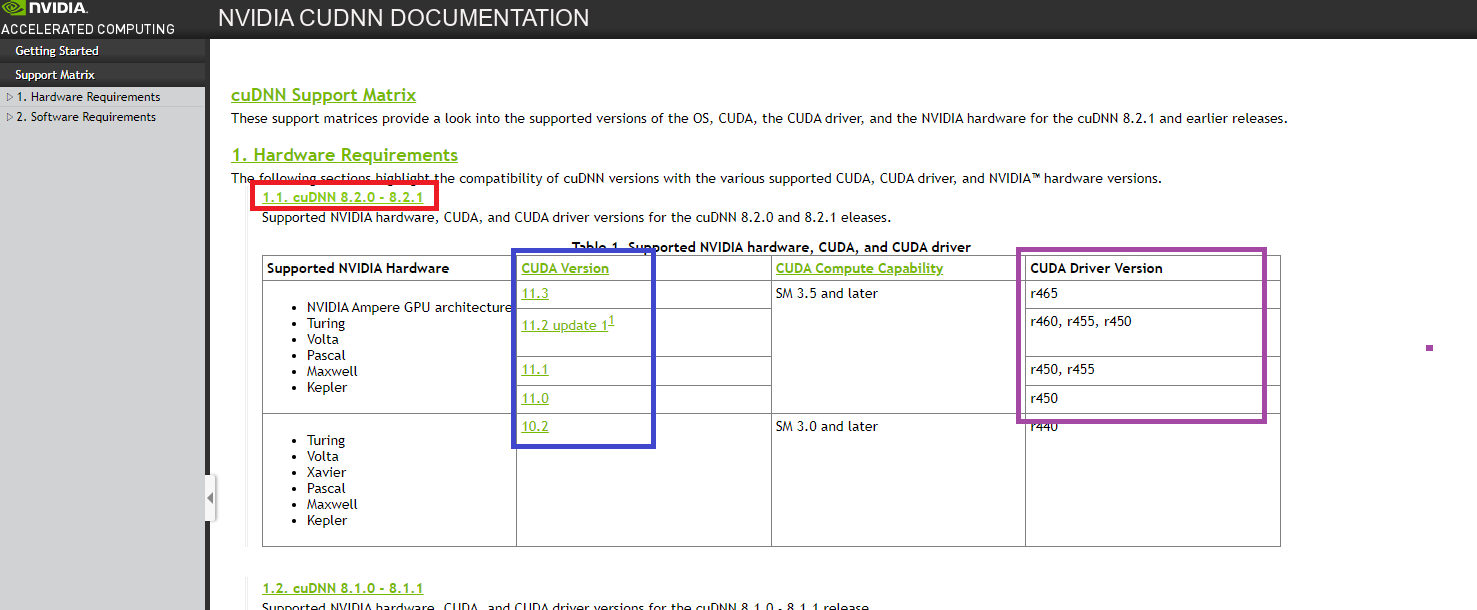Open the CUDA 11.1 link

tap(535, 370)
